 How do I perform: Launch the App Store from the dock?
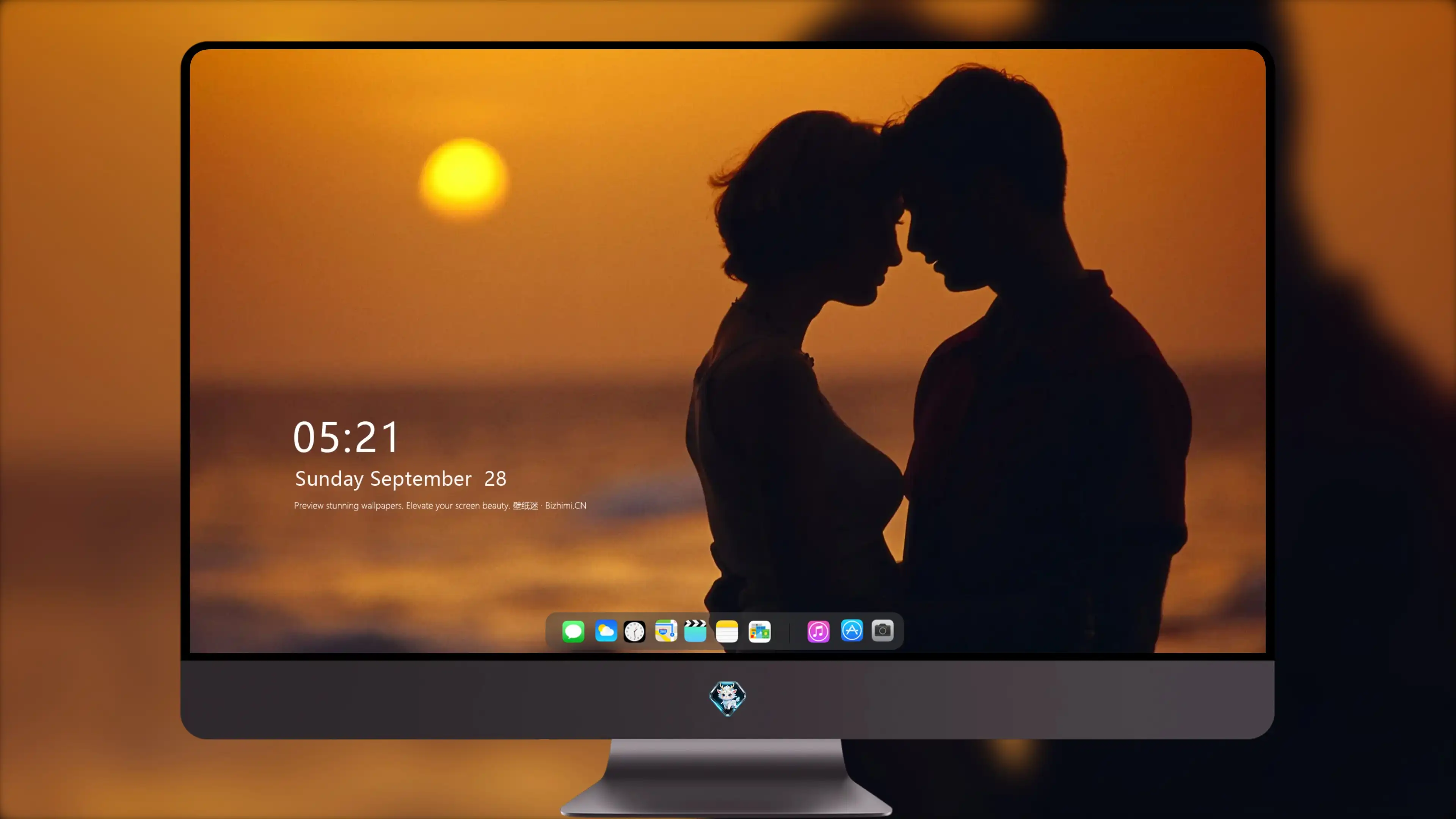pyautogui.click(x=852, y=631)
